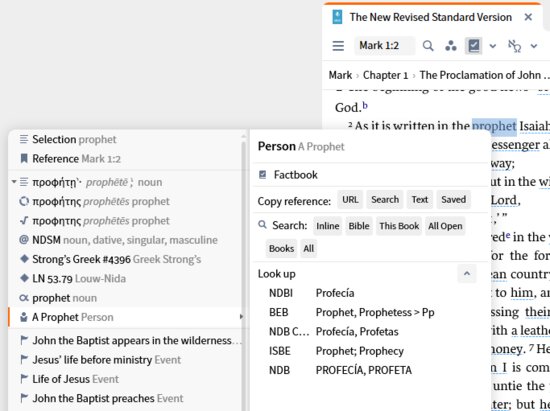Copy reference as Search
This screenshot has height=411, width=550.
coord(385,200)
